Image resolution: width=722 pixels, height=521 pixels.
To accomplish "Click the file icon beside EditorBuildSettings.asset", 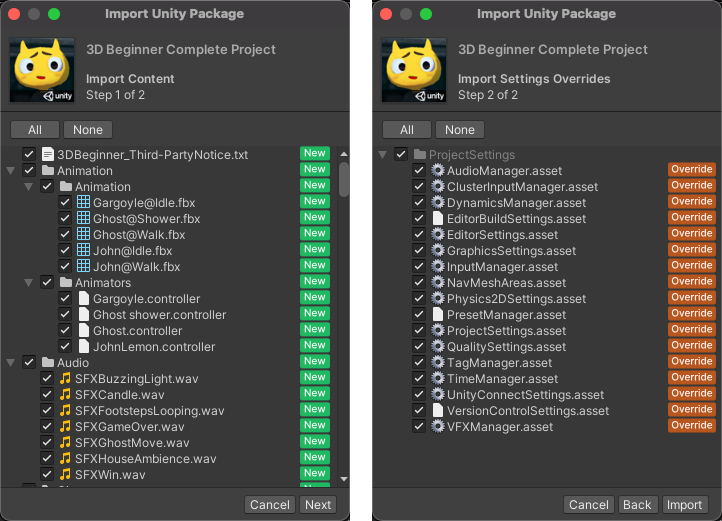I will (437, 219).
